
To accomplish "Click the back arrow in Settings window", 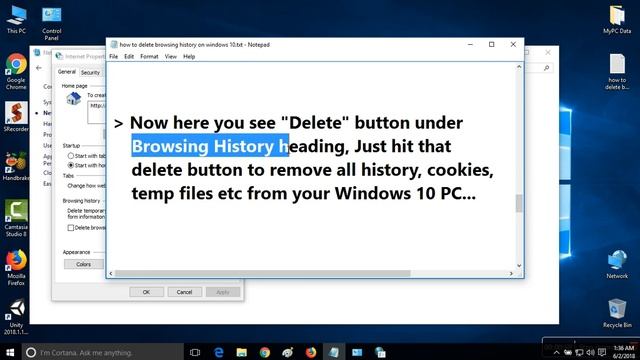I will (39, 68).
